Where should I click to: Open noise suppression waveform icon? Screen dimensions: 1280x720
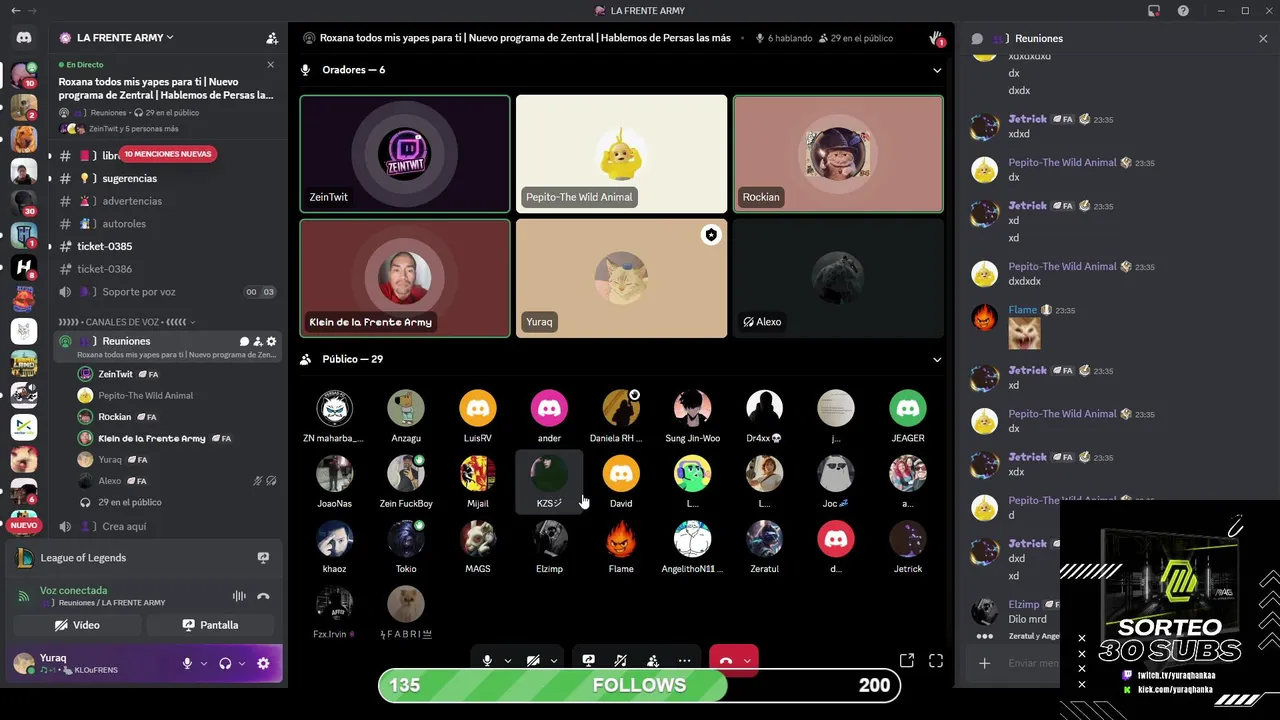[239, 596]
